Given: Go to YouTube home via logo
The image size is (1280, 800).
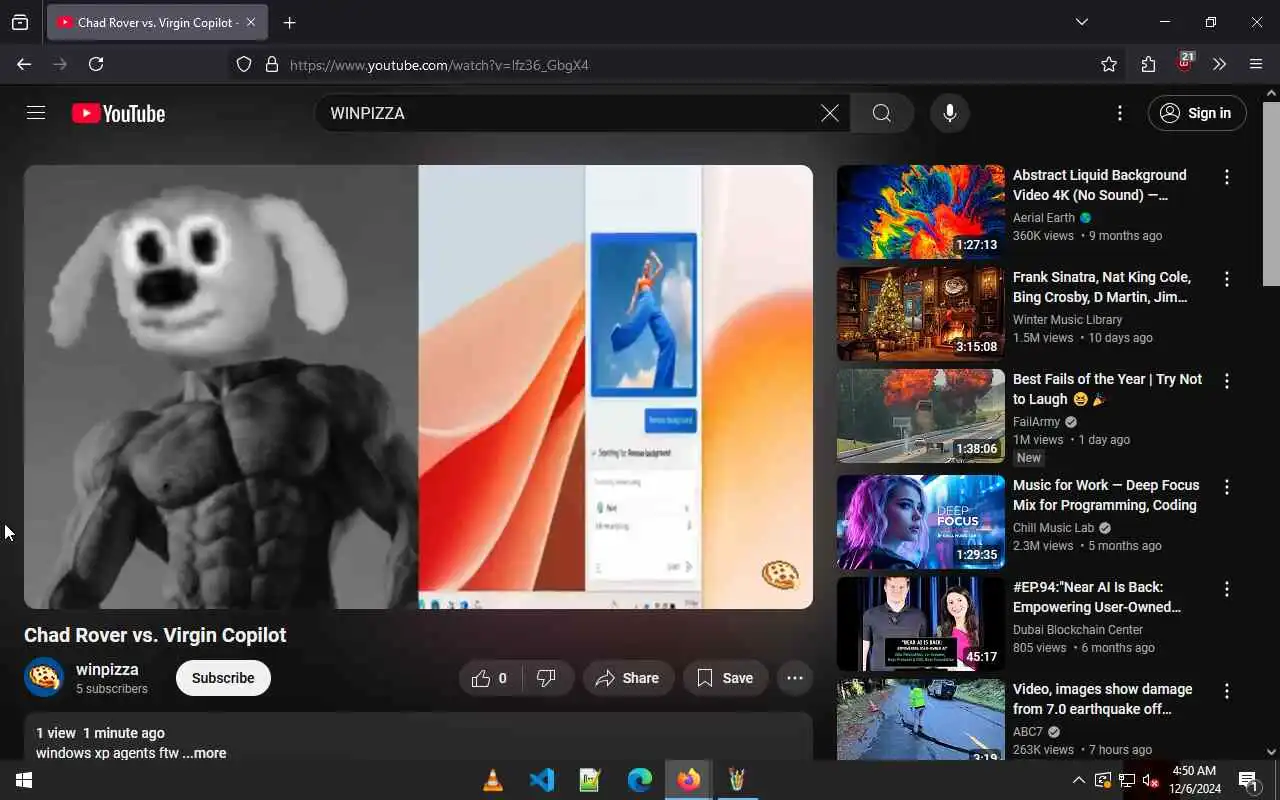Looking at the screenshot, I should pyautogui.click(x=118, y=113).
